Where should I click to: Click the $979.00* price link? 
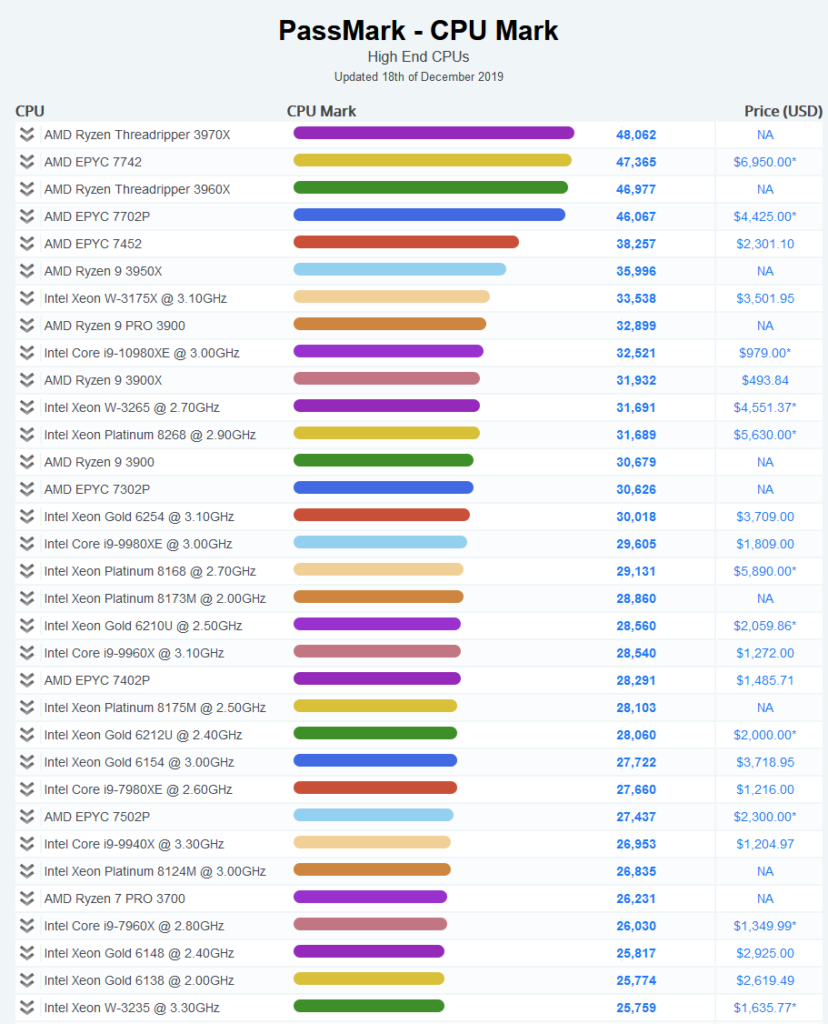[765, 353]
